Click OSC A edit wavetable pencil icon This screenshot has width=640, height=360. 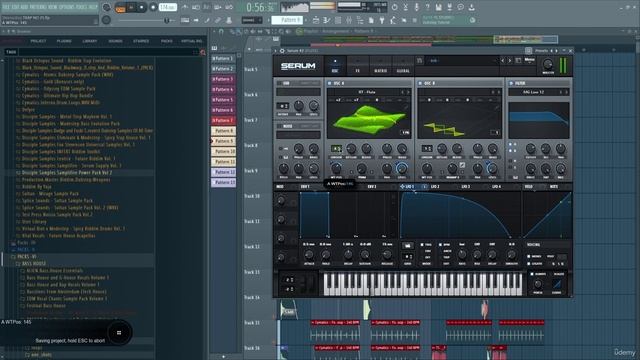point(406,107)
